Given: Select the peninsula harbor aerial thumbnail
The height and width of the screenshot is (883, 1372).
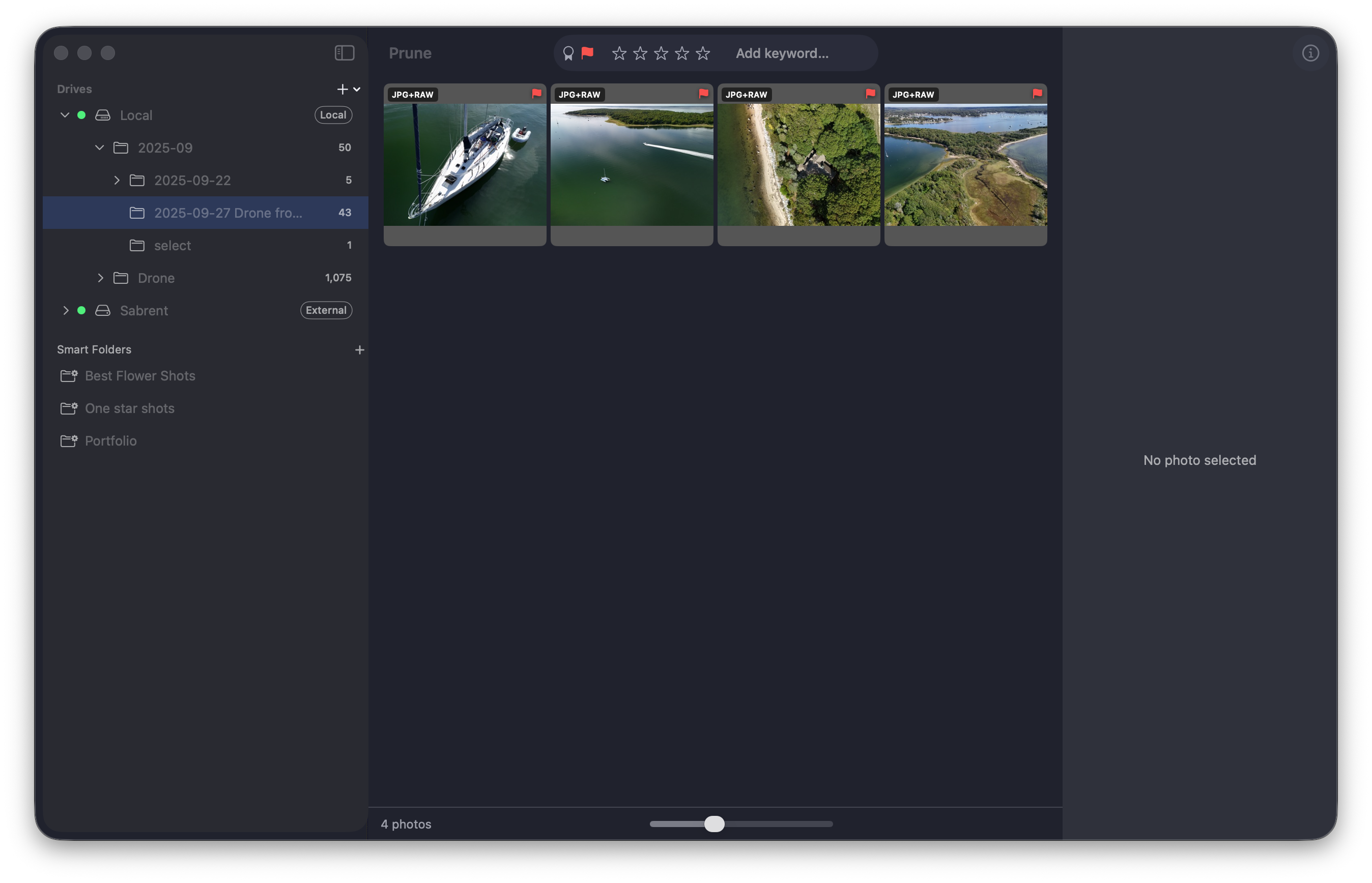Looking at the screenshot, I should point(965,165).
